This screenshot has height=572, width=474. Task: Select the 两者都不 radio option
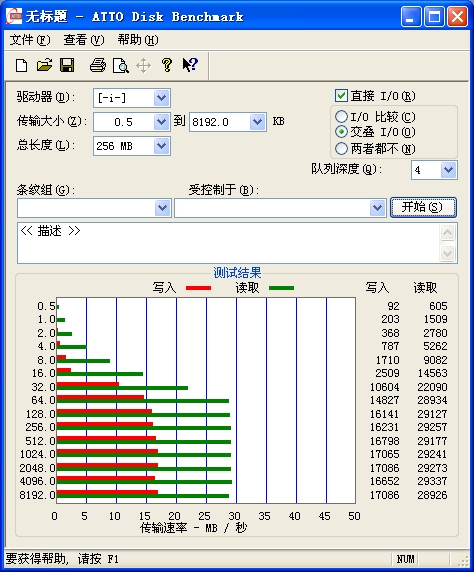(x=341, y=148)
